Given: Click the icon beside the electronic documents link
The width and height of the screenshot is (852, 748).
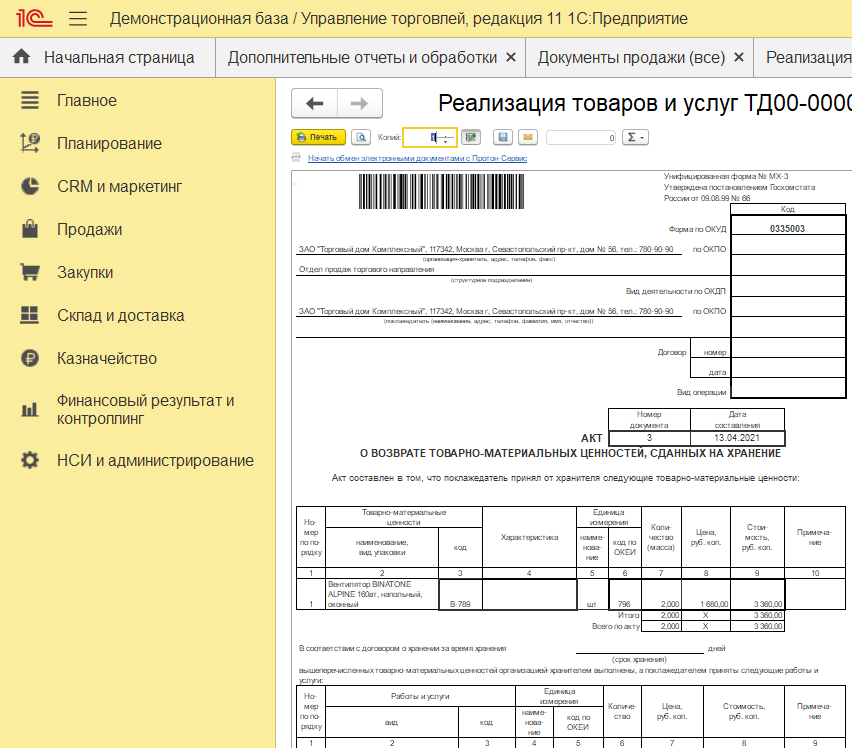Looking at the screenshot, I should coord(296,158).
